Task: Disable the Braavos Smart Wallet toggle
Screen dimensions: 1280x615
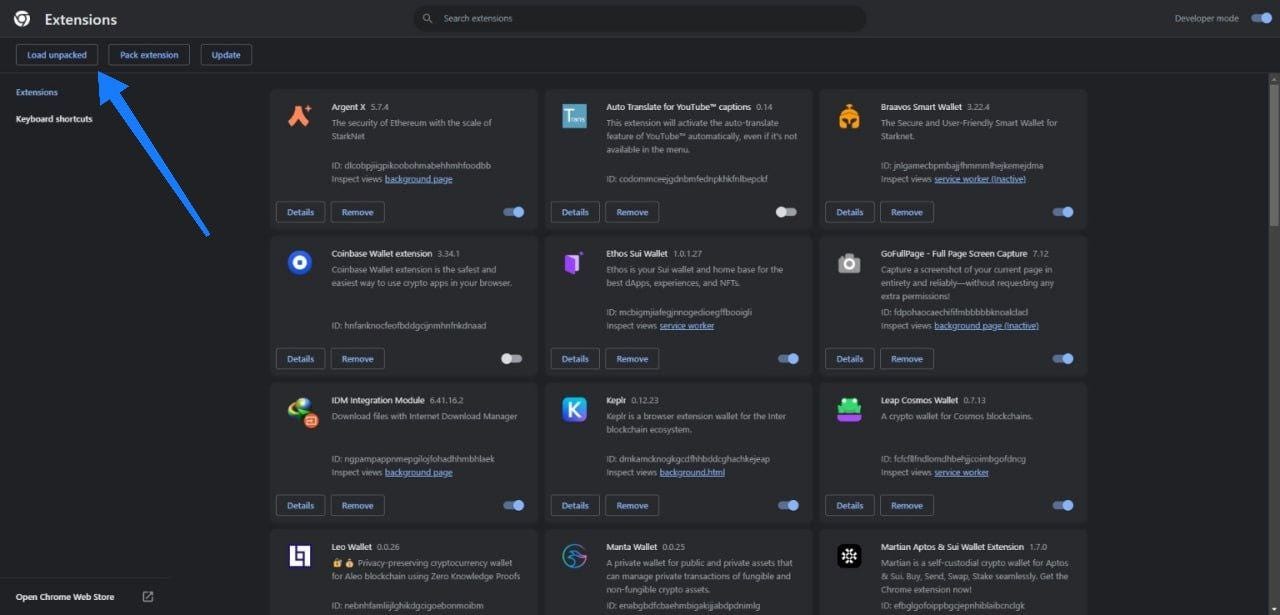Action: coord(1062,212)
